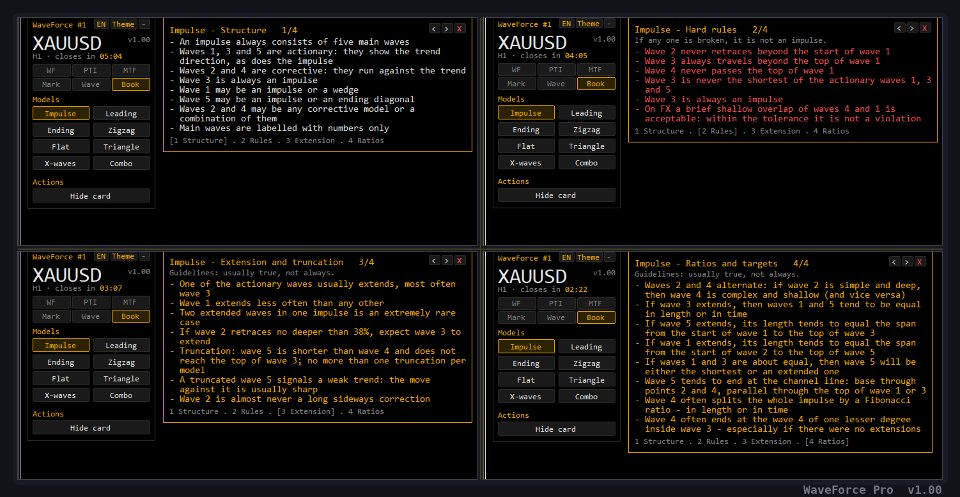The height and width of the screenshot is (497, 960).
Task: Collapse panel with minus, window closing in 02:22
Action: (609, 258)
